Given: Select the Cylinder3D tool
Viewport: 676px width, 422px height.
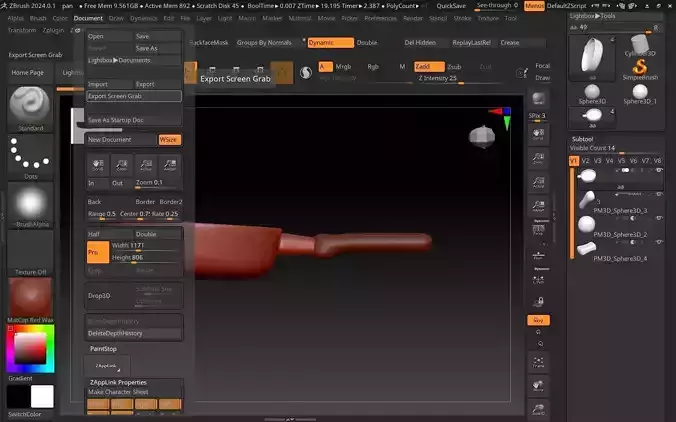Looking at the screenshot, I should click(x=640, y=46).
